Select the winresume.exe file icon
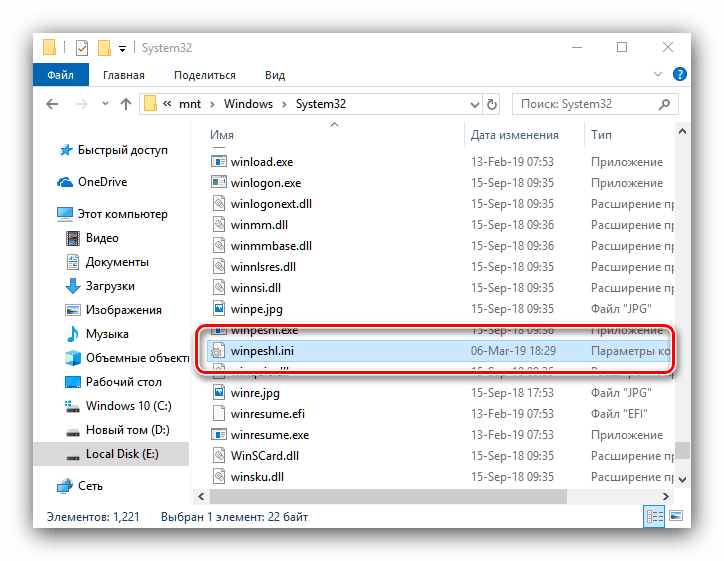Screen dimensions: 724x561 (x=219, y=434)
